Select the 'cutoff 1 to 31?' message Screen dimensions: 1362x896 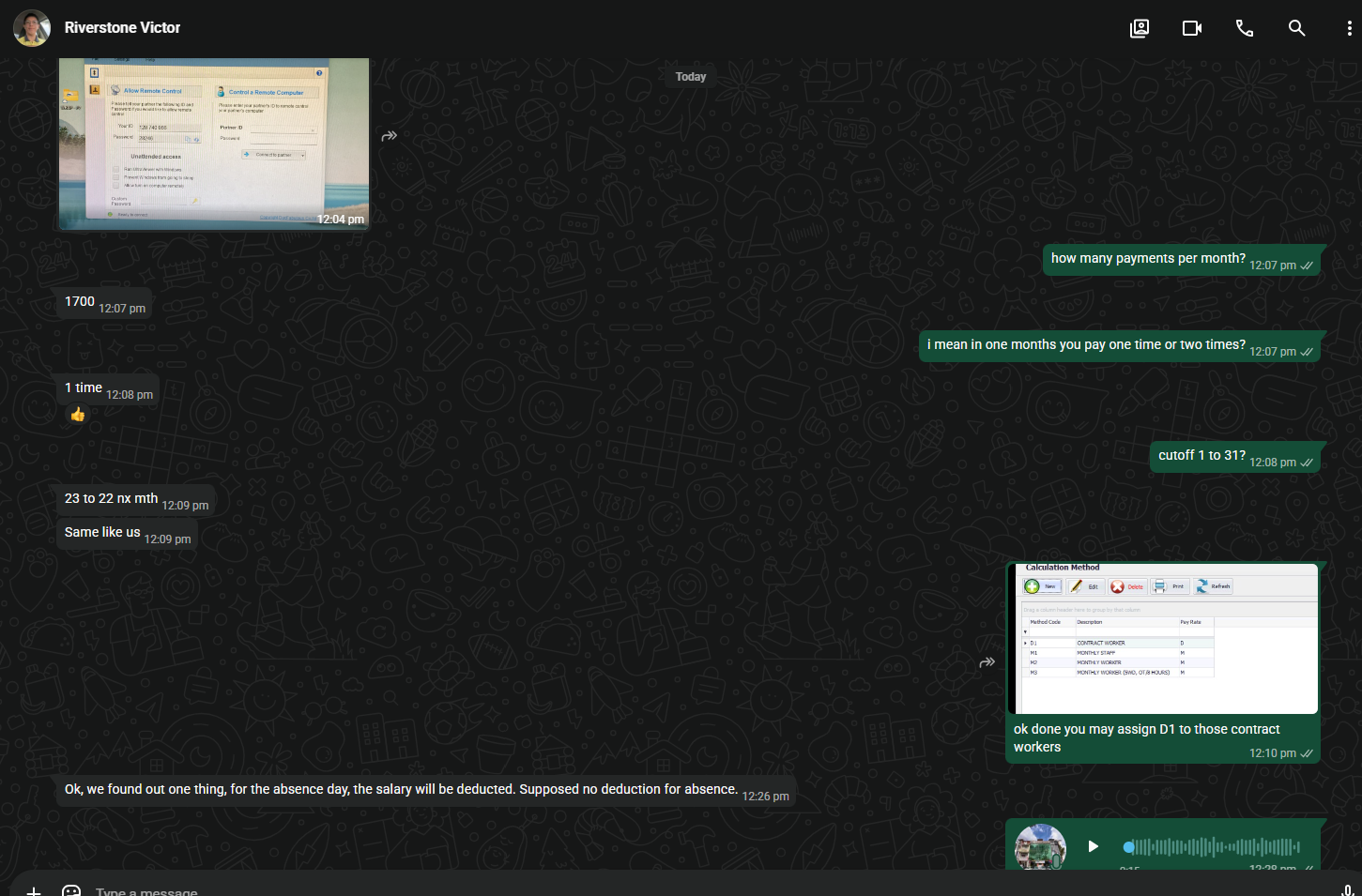click(x=1235, y=456)
